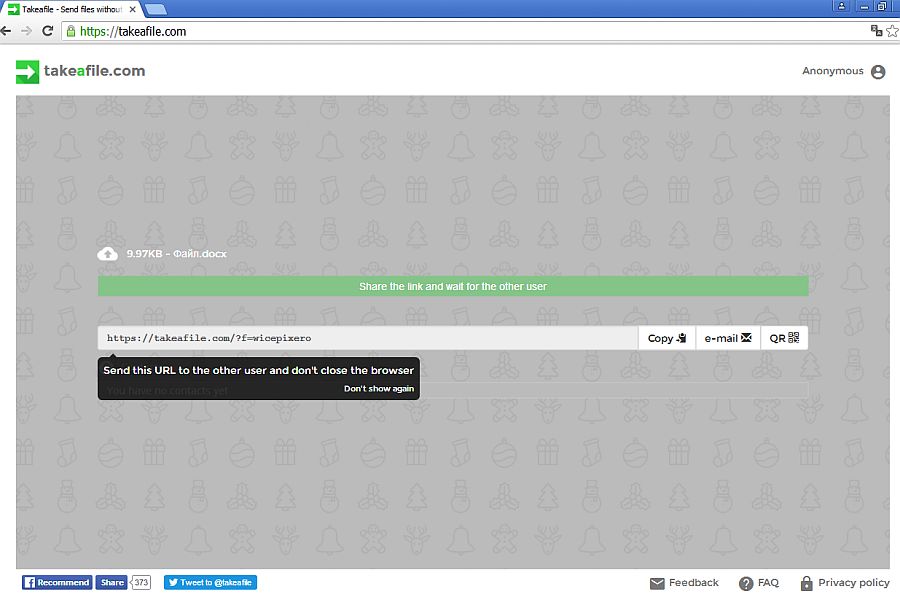The width and height of the screenshot is (900, 605).
Task: Select the share URL text field
Action: click(367, 338)
